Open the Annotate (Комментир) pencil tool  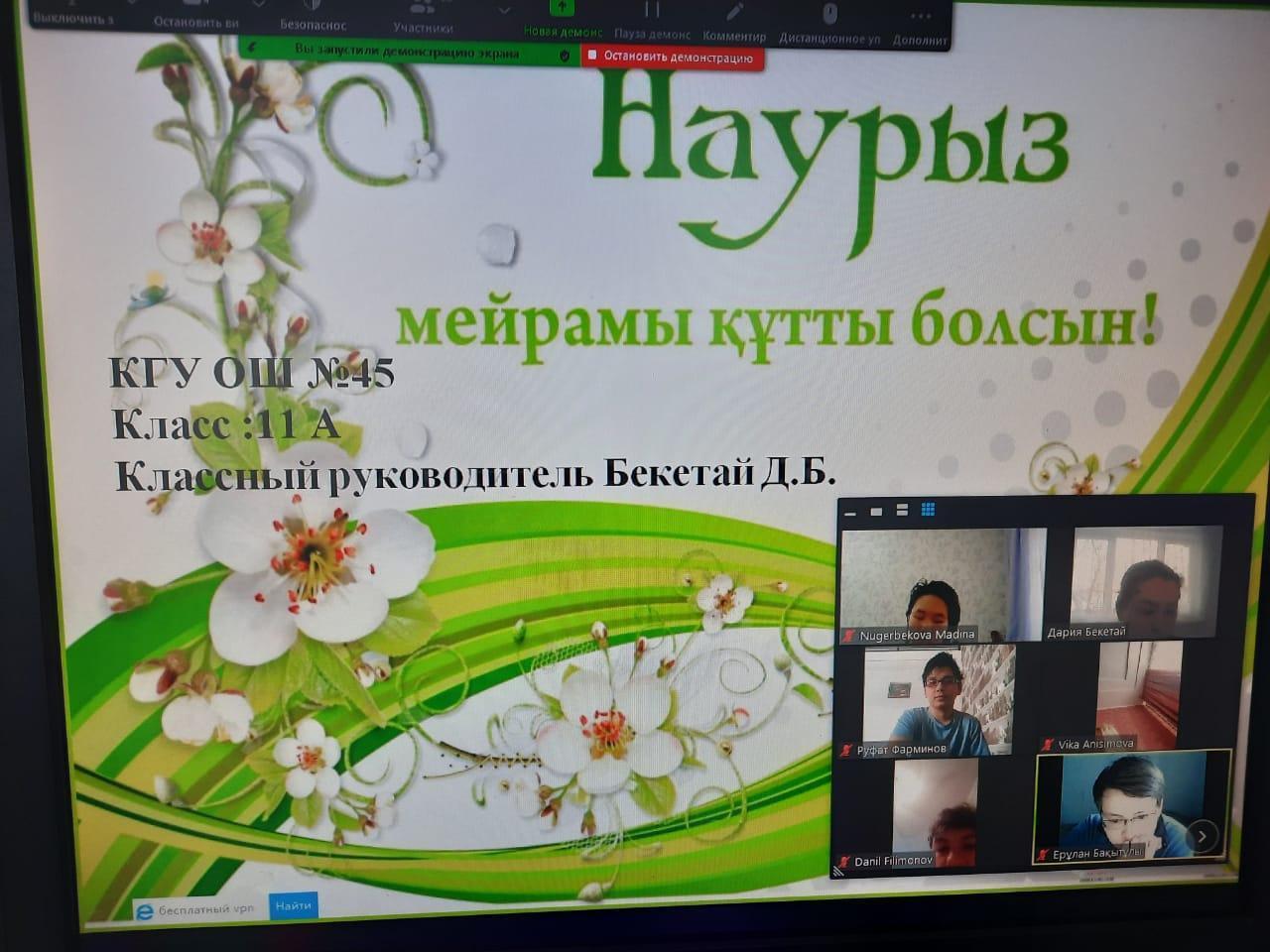pos(734,12)
